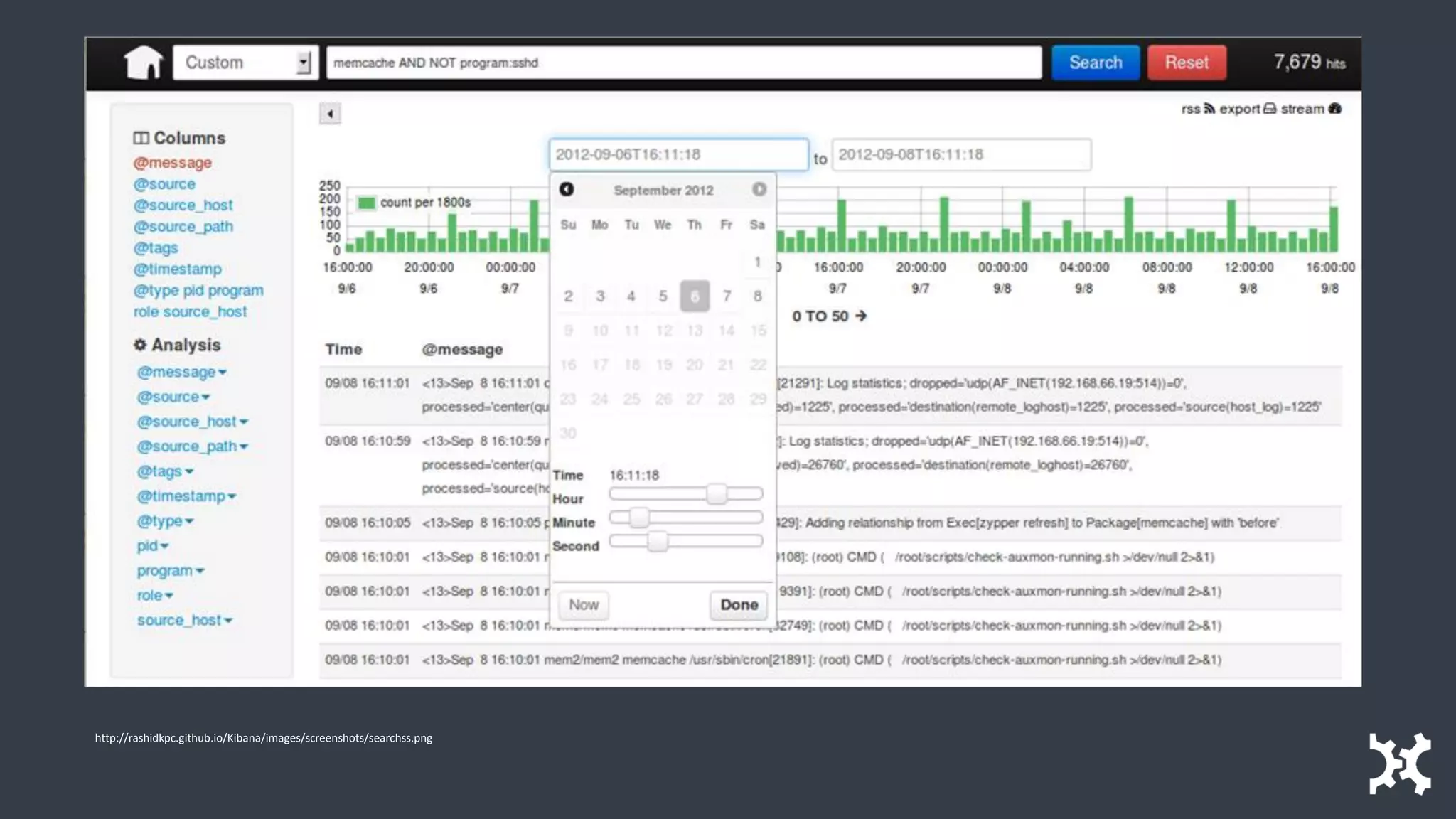Click the @message table column header

pos(462,349)
